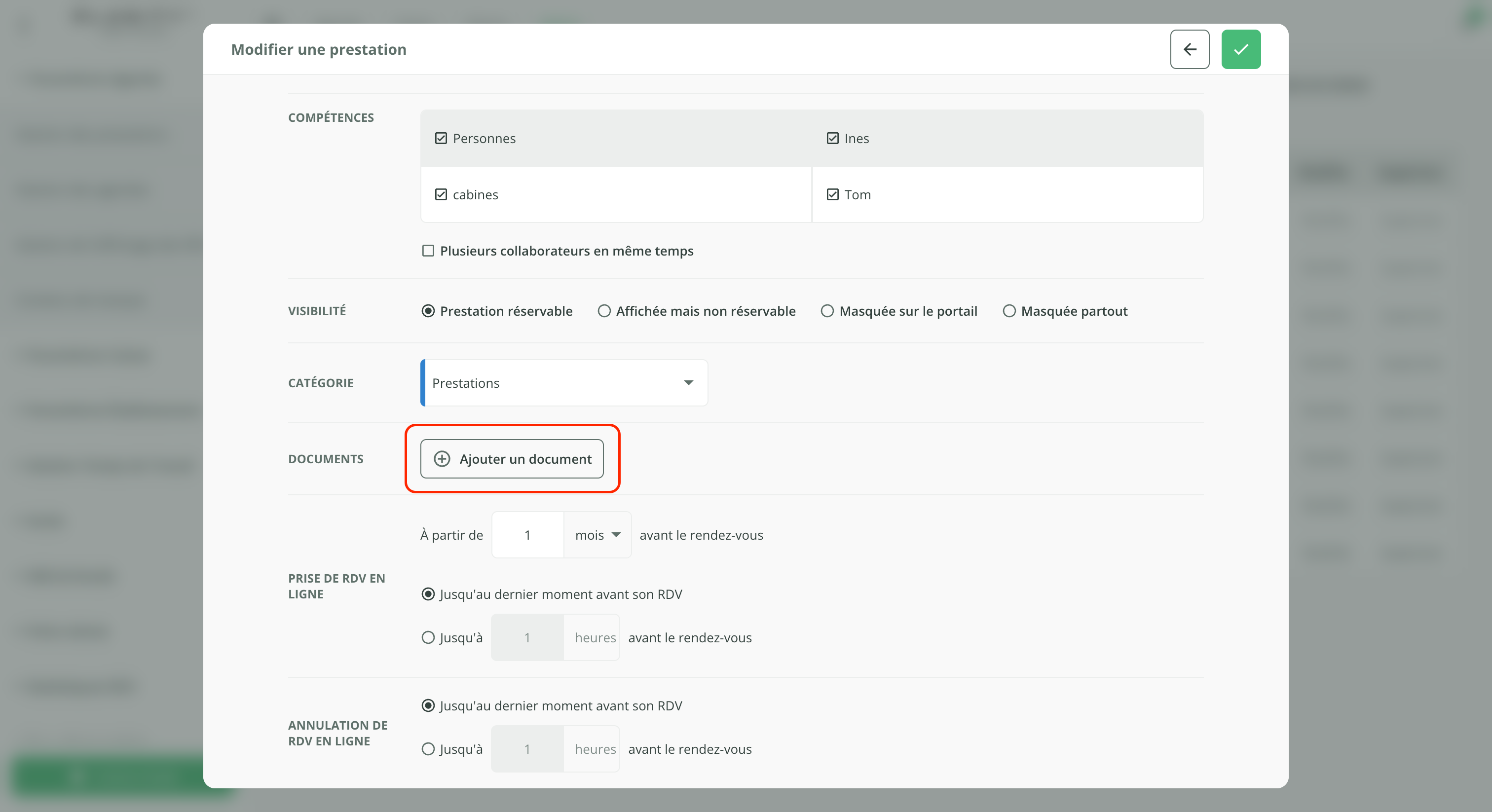Select Jusqu'à hours option for cancellation
The image size is (1492, 812).
point(428,749)
